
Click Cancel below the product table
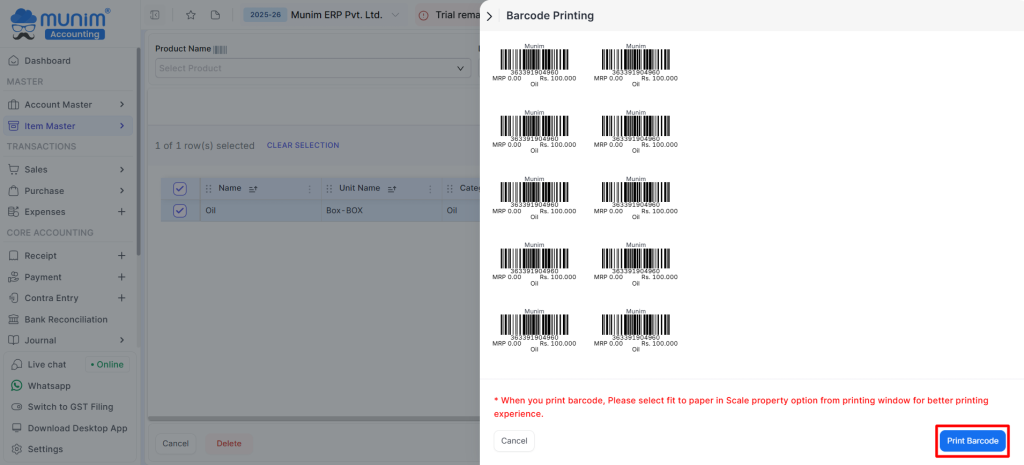[x=176, y=443]
